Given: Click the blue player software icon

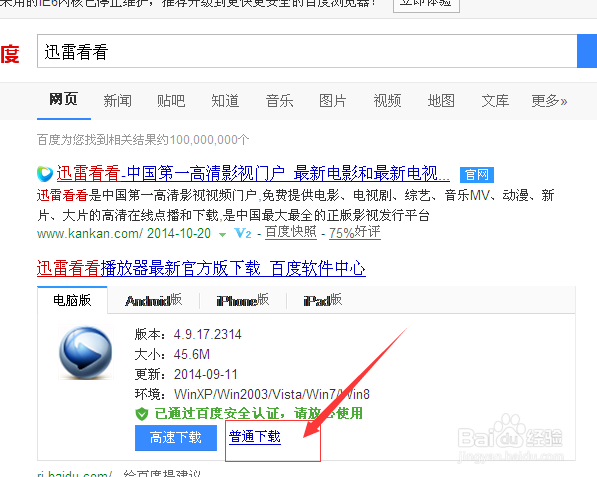Looking at the screenshot, I should click(86, 353).
